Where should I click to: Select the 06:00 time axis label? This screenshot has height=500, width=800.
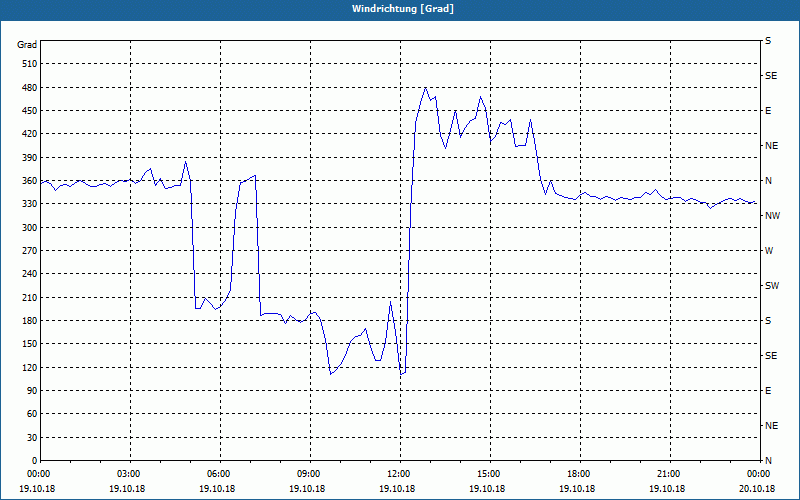pyautogui.click(x=220, y=474)
